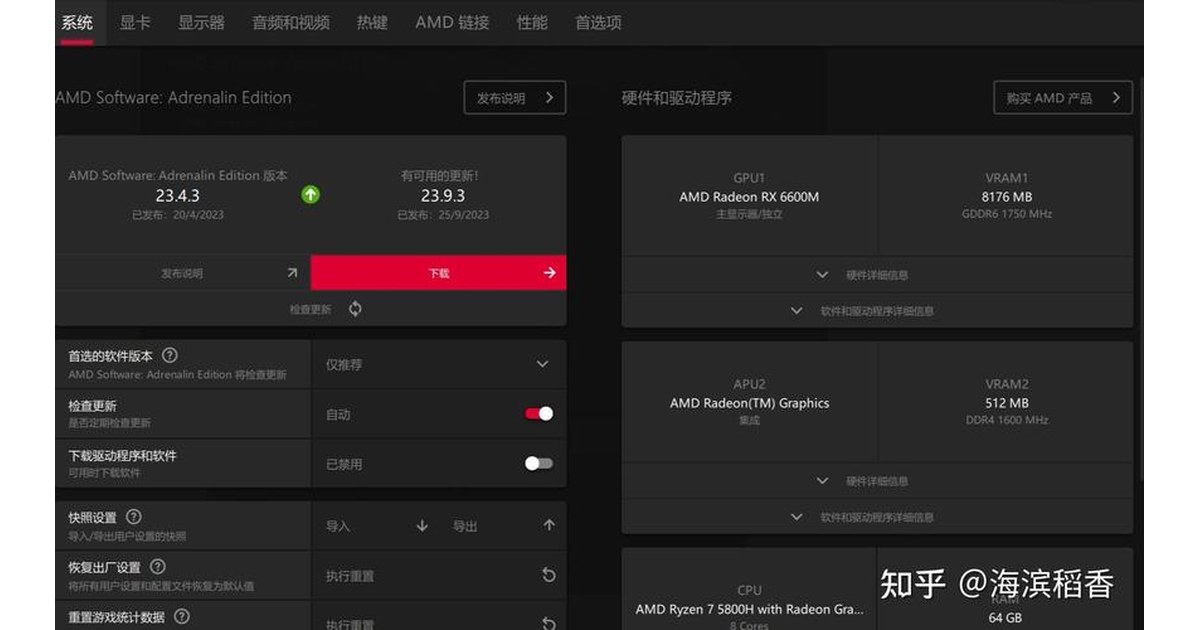The width and height of the screenshot is (1200, 630).
Task: Open the 仅推荐 software version dropdown
Action: point(439,364)
